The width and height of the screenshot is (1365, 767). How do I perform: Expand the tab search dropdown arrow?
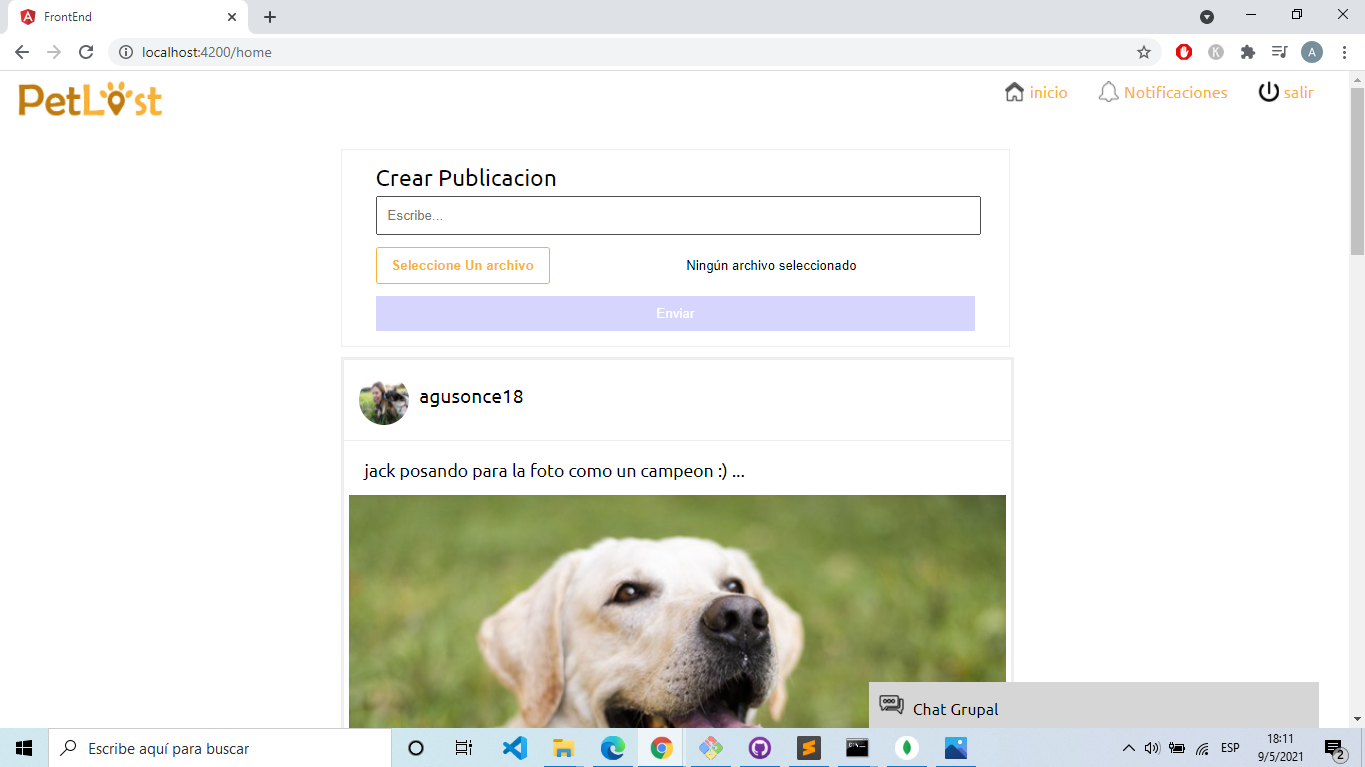pos(1207,17)
